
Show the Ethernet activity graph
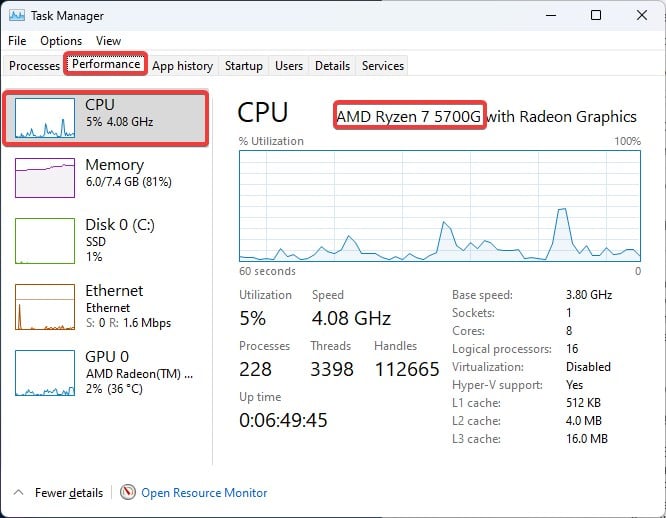coord(44,306)
